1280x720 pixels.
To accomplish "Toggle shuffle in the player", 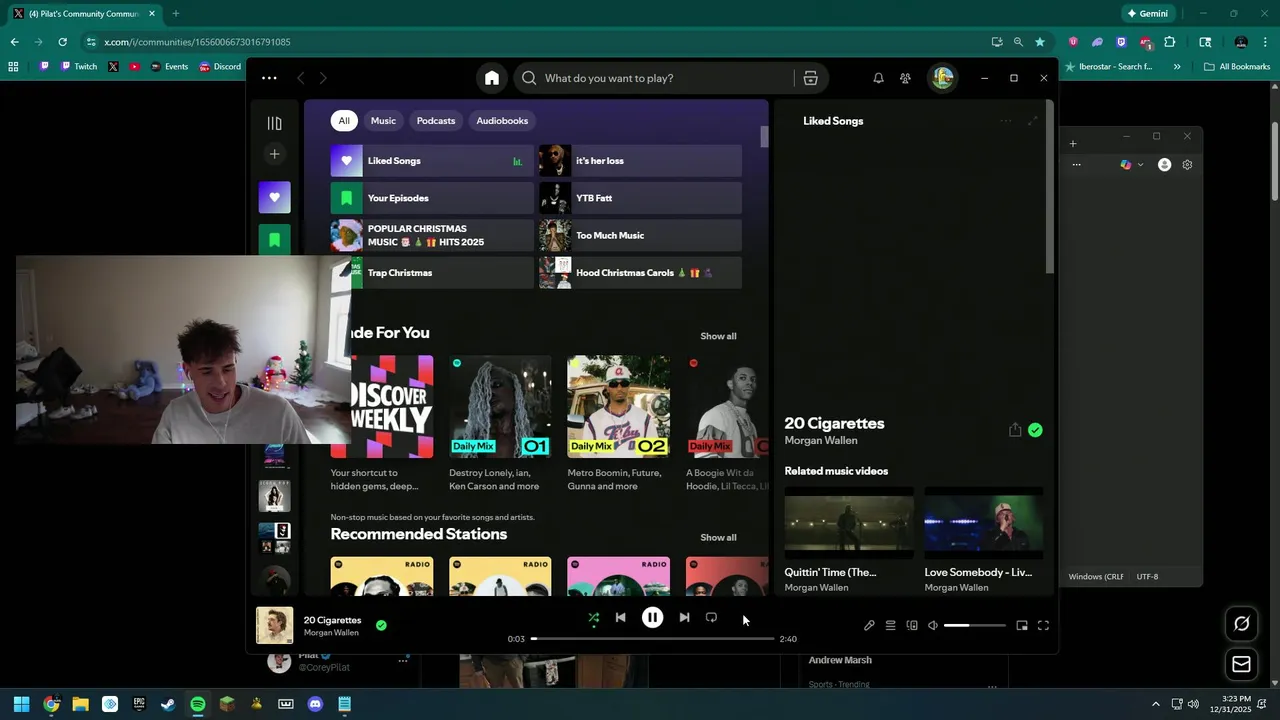I will (x=594, y=618).
